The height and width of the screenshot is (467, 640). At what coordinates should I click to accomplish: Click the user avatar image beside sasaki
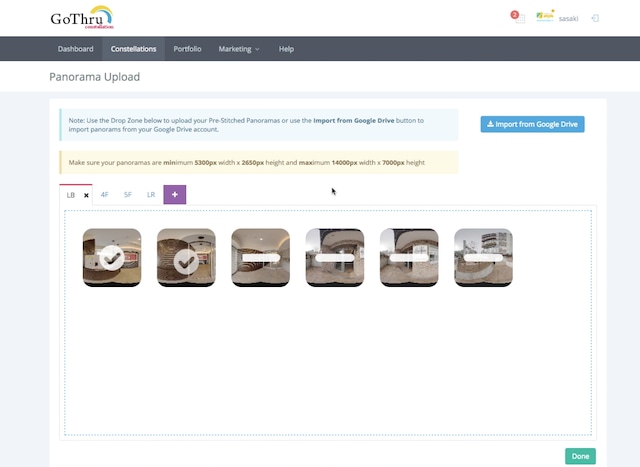pos(545,16)
